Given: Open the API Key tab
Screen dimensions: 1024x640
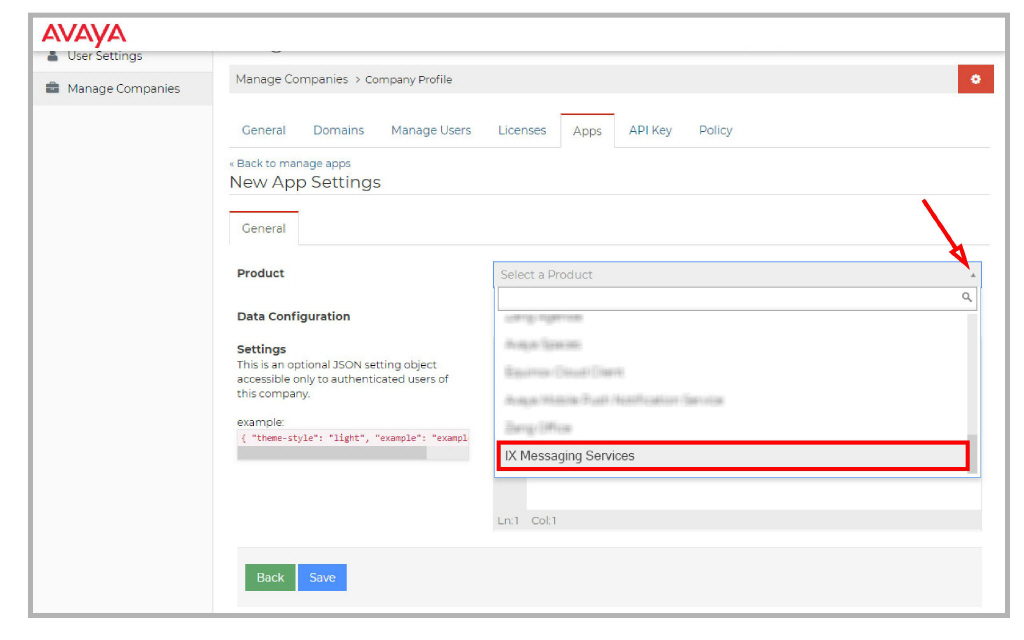Looking at the screenshot, I should 650,130.
